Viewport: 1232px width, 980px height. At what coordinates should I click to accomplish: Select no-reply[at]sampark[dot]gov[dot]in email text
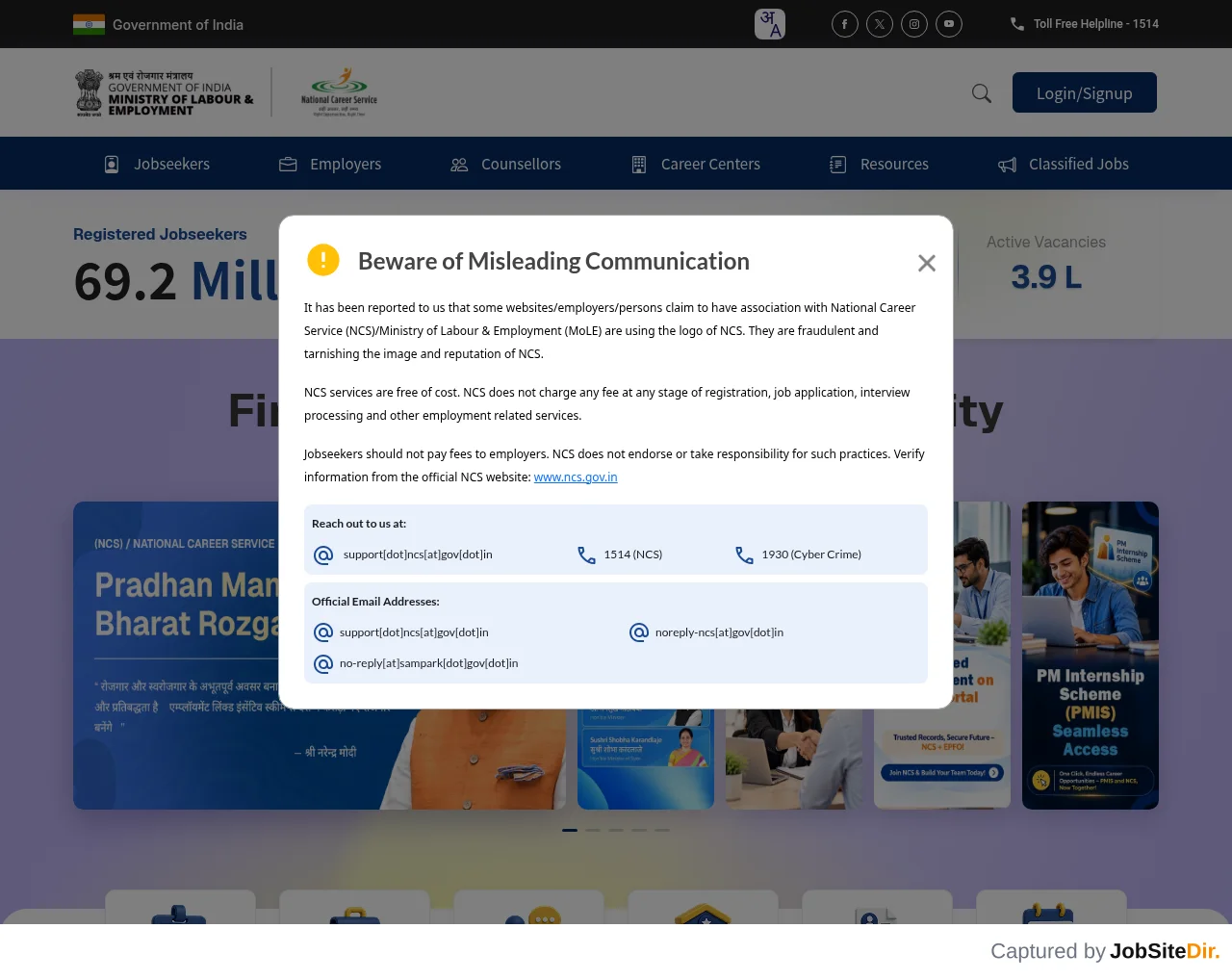[428, 663]
